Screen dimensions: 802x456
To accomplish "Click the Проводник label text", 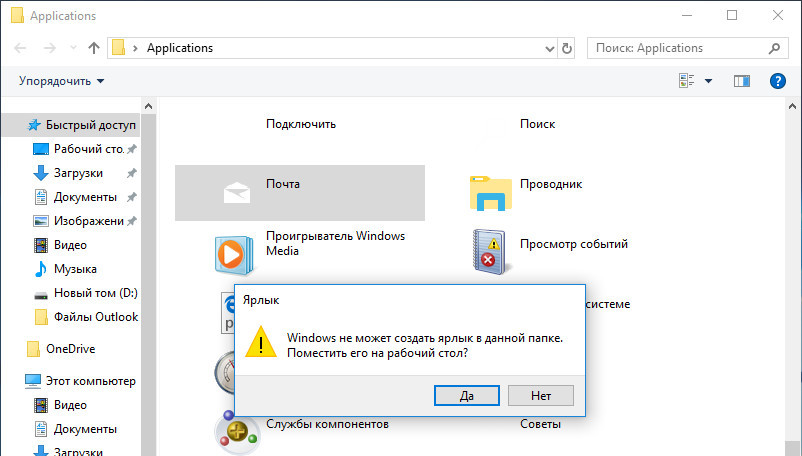I will pos(551,184).
